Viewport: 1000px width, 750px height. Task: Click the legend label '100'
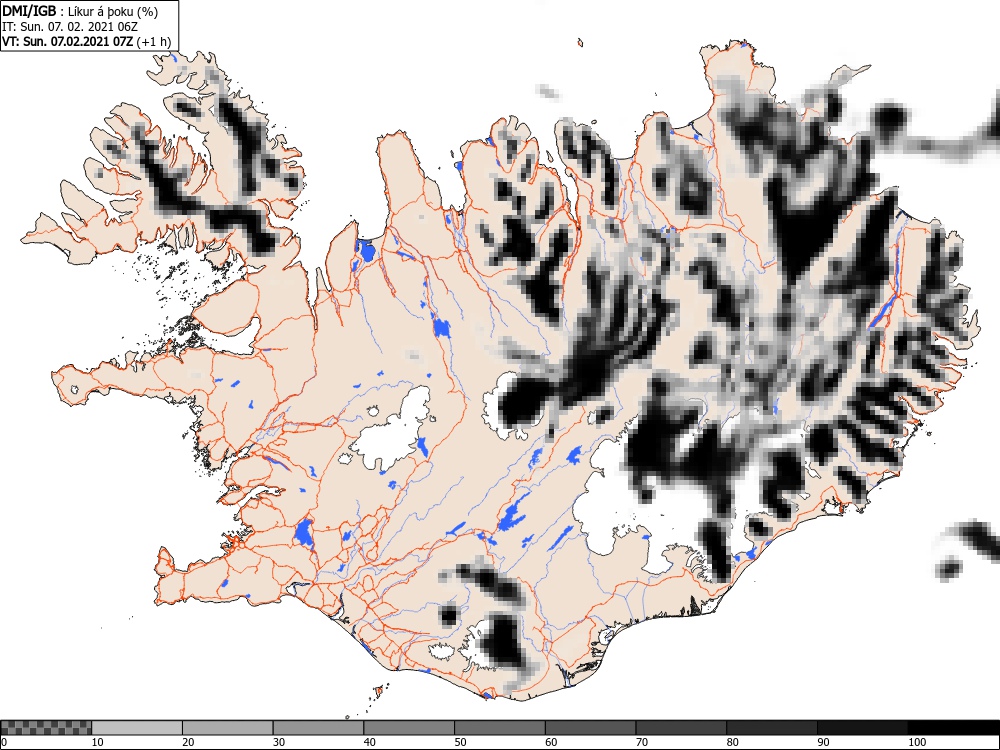coord(917,742)
